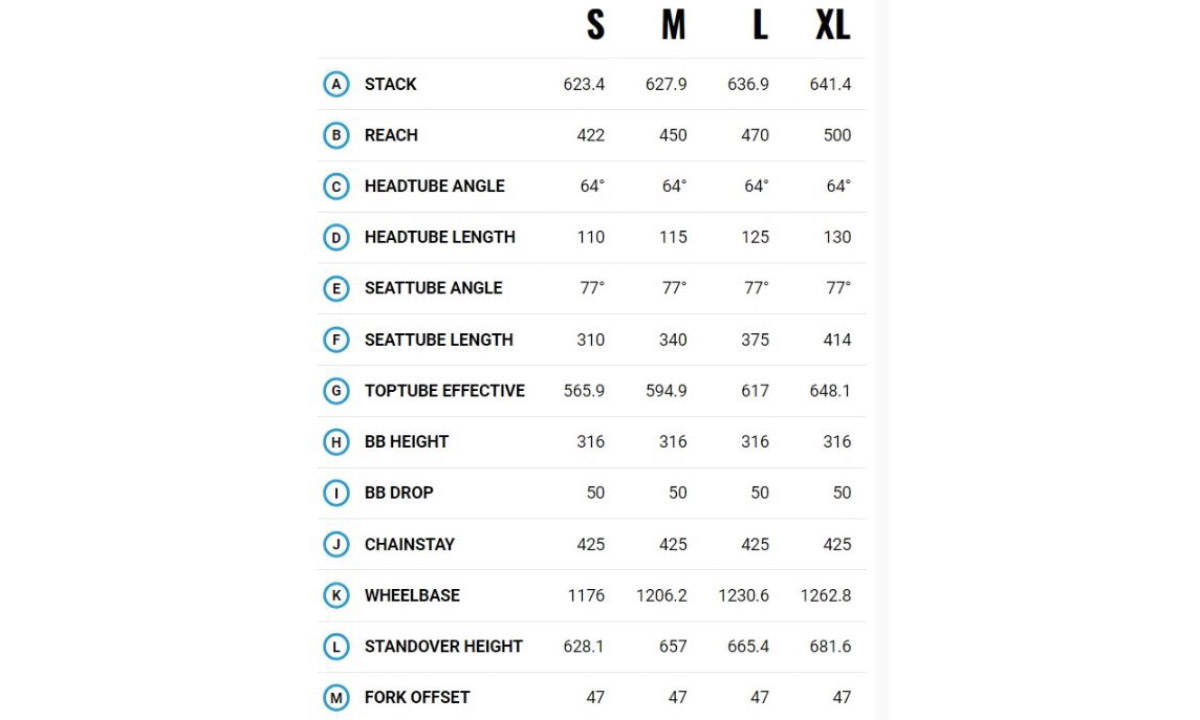The height and width of the screenshot is (720, 1200).
Task: Select the circled K Wheelbase icon
Action: 336,595
